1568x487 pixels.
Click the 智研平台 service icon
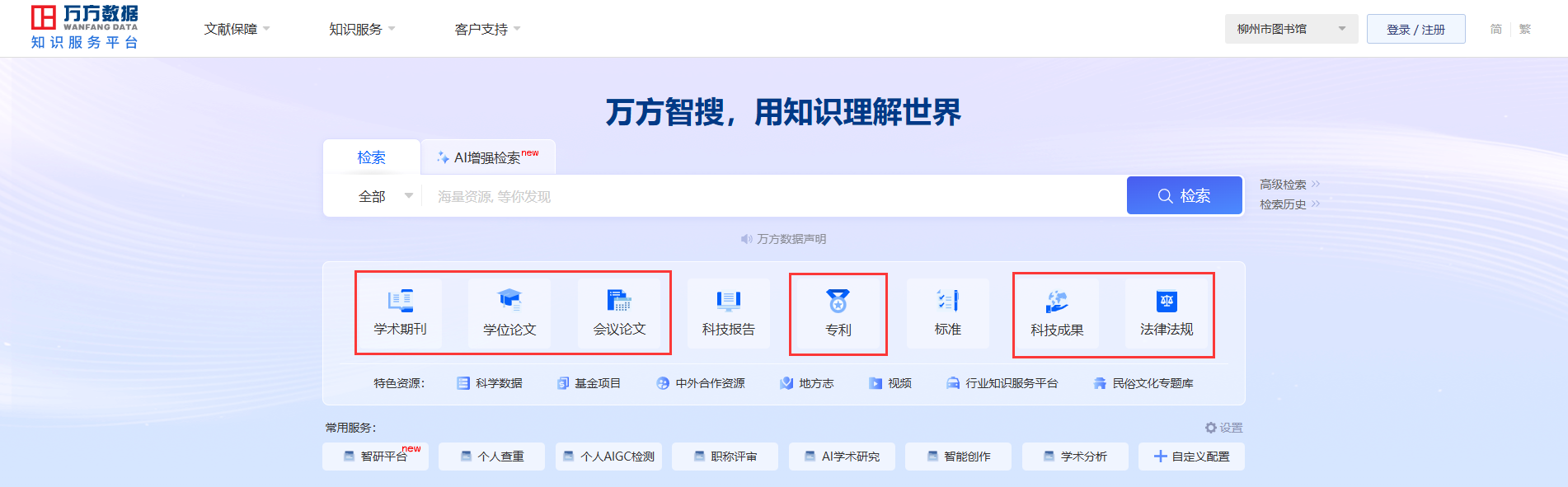coord(350,457)
